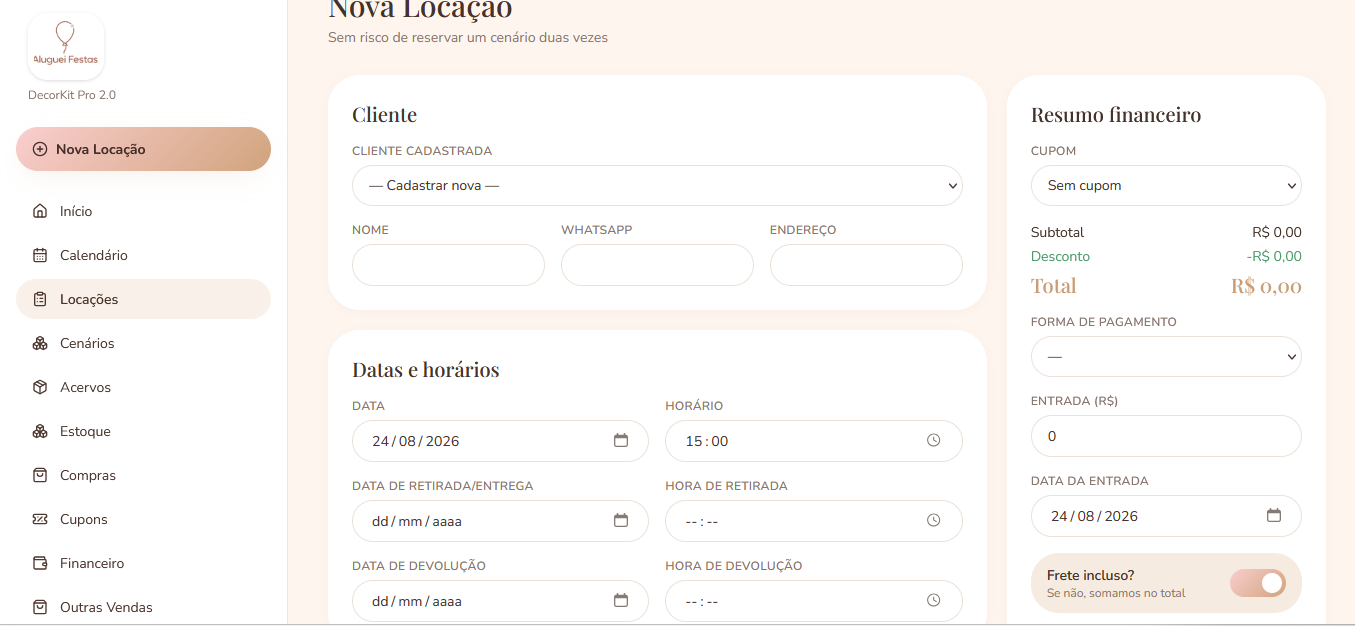Click the Calendário calendar icon in sidebar

click(x=40, y=255)
